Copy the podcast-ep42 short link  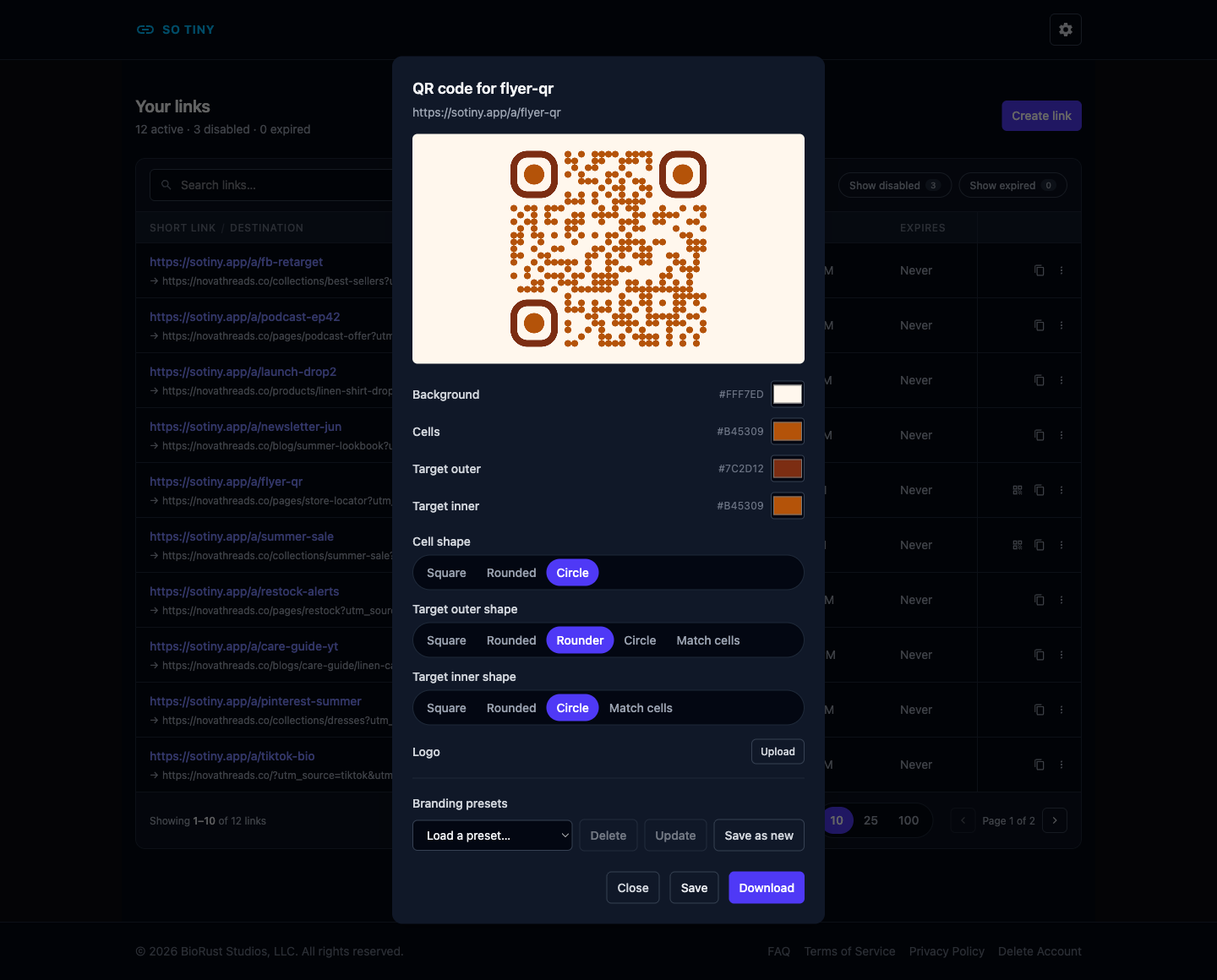click(x=1040, y=325)
